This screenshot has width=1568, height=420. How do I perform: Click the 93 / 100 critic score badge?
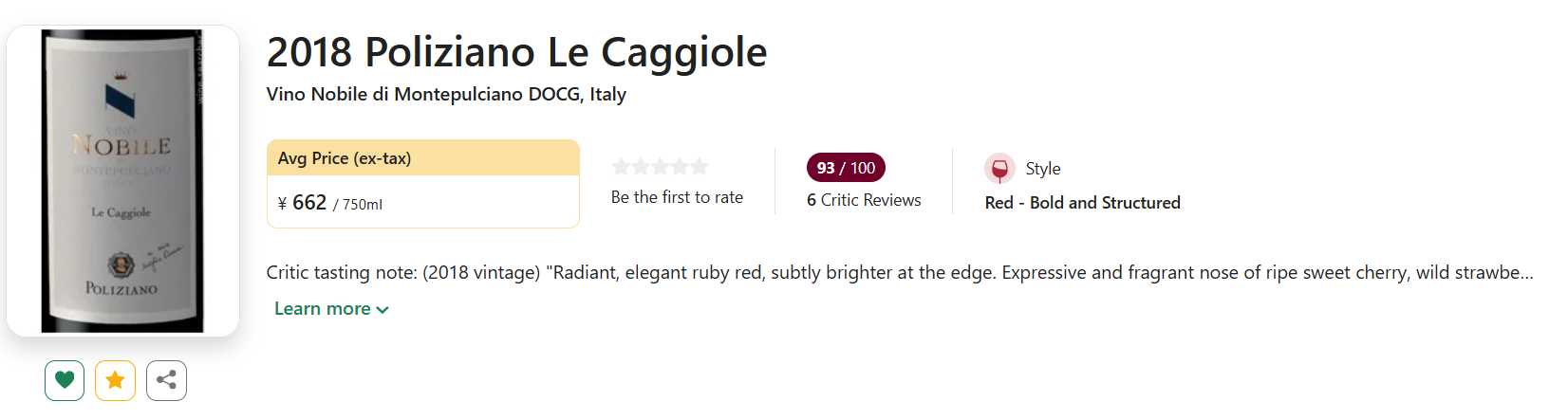tap(846, 168)
